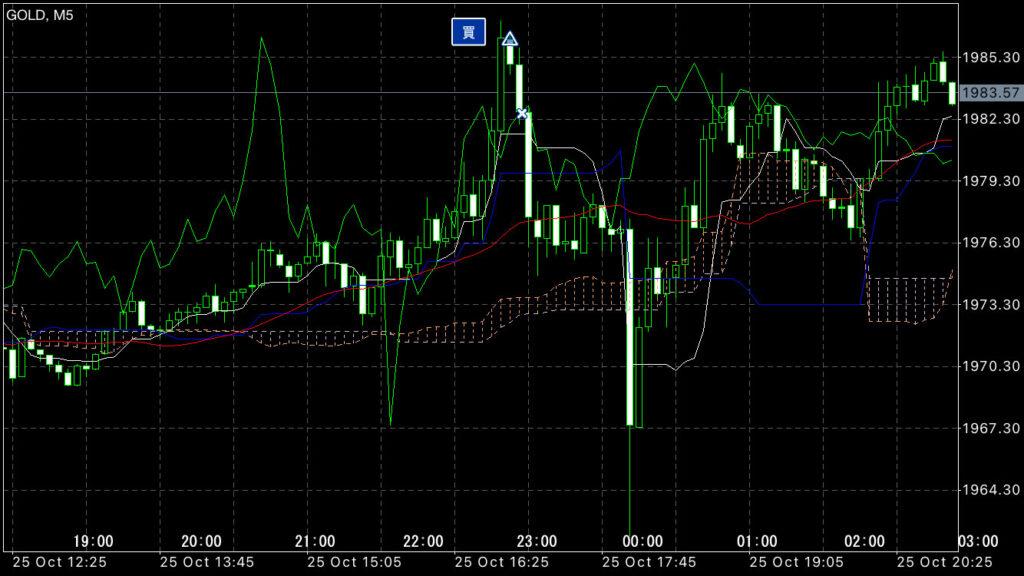
Task: Click the 25 Oct 13:45 date label
Action: [x=207, y=562]
